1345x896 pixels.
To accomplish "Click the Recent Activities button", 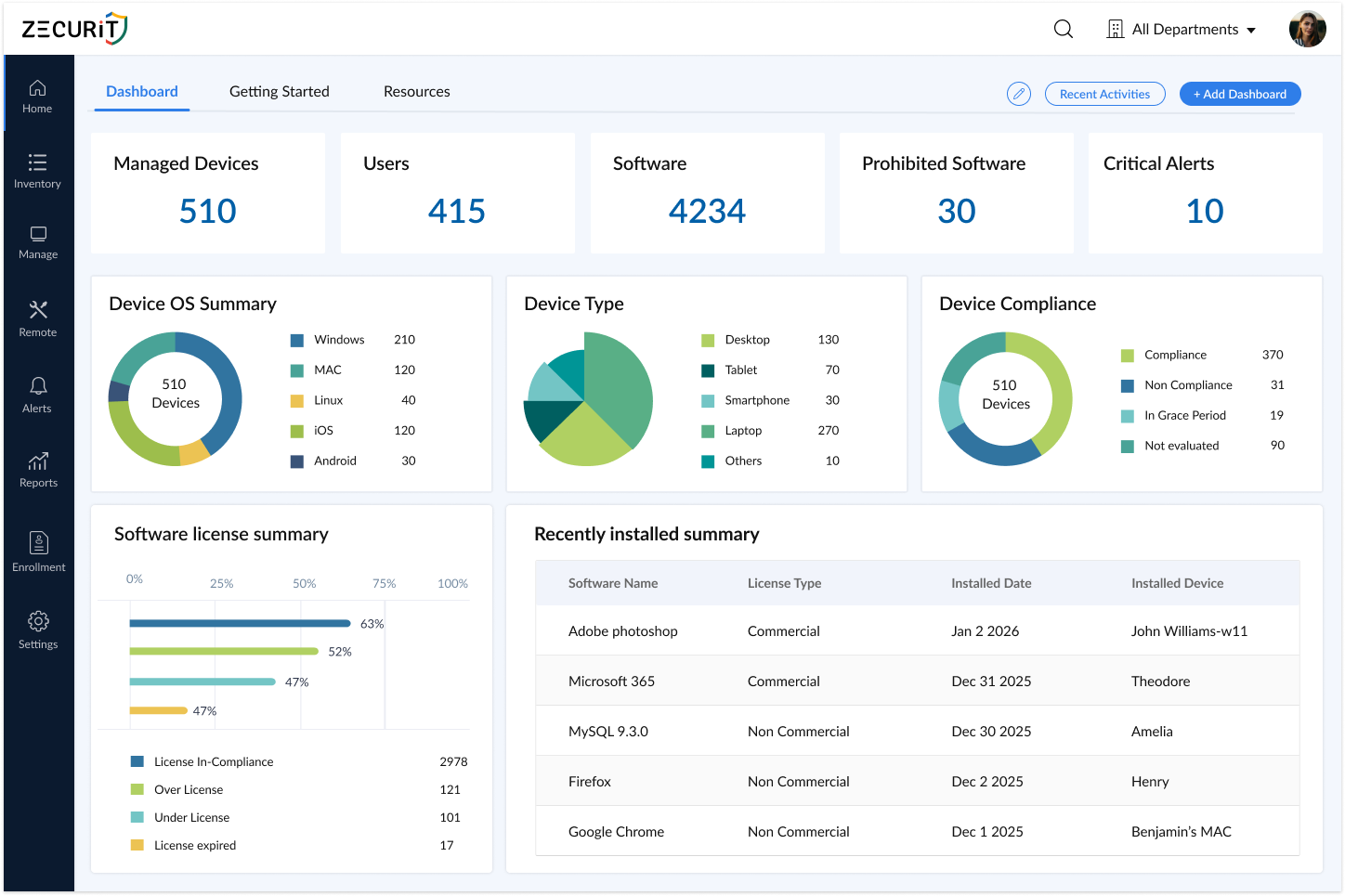I will click(1104, 94).
